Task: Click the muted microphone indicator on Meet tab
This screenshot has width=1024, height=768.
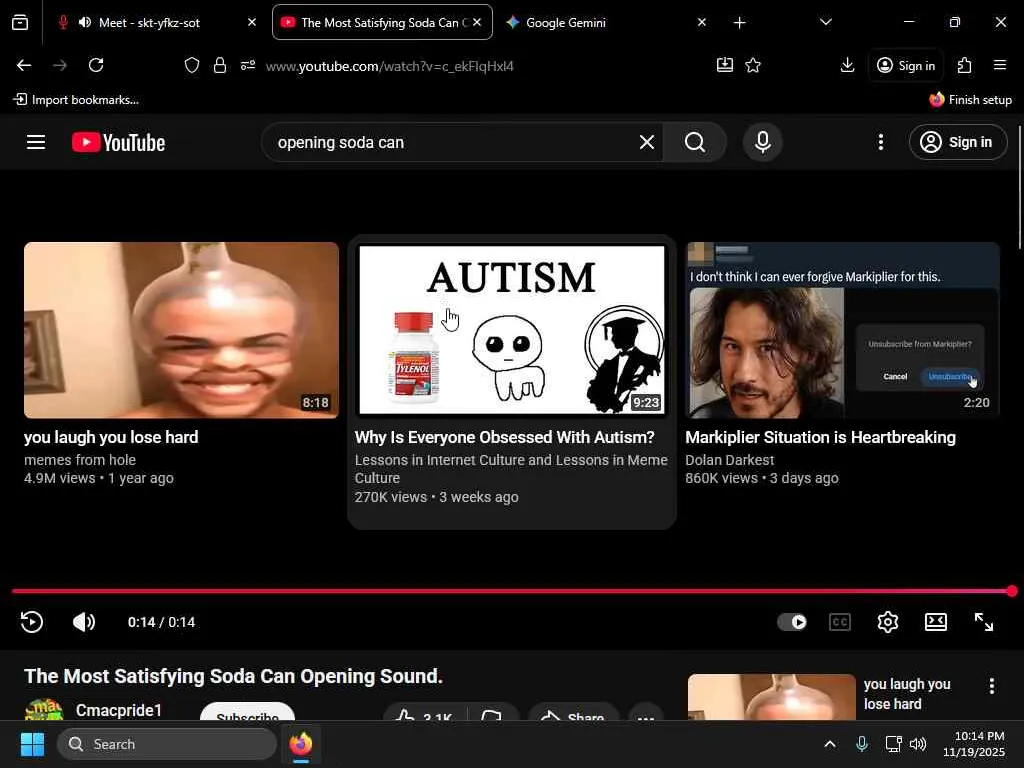Action: pos(63,23)
